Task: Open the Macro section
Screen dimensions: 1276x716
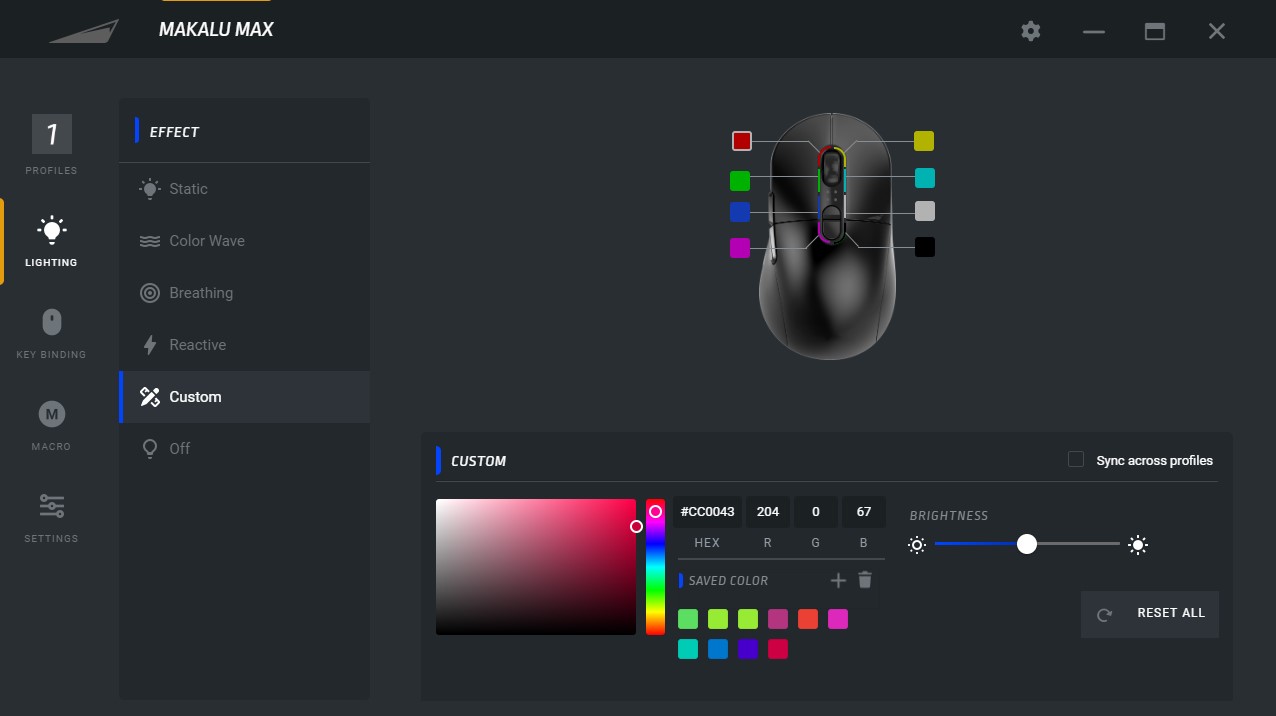Action: [x=51, y=425]
